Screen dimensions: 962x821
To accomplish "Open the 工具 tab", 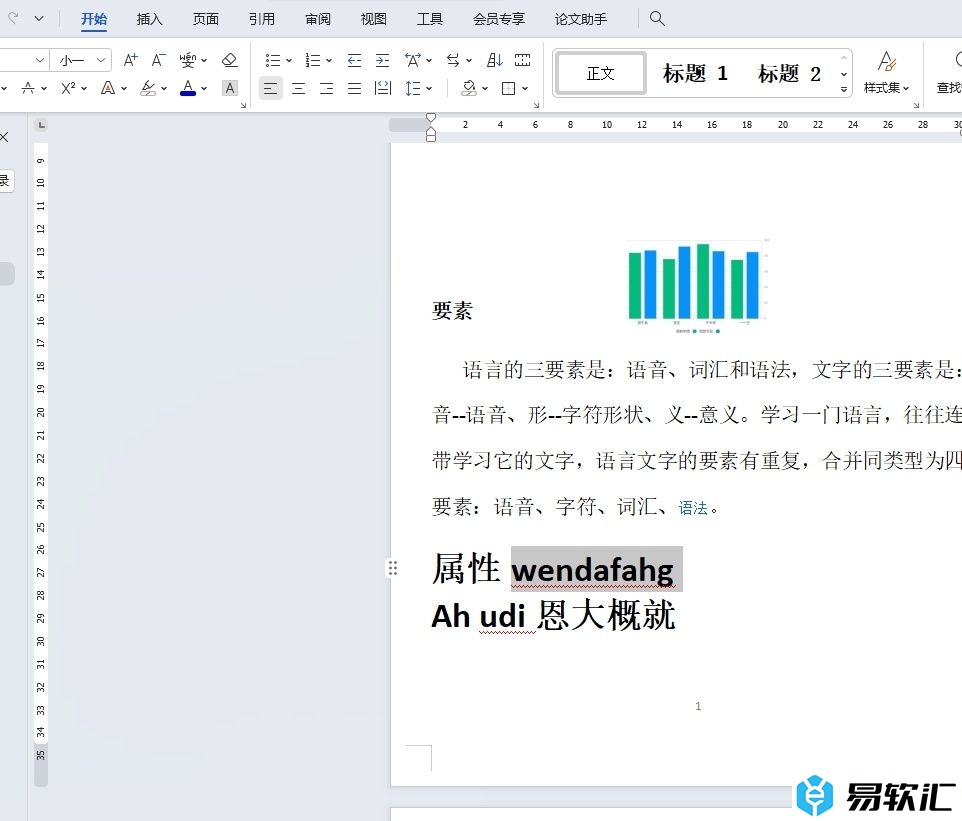I will 430,19.
